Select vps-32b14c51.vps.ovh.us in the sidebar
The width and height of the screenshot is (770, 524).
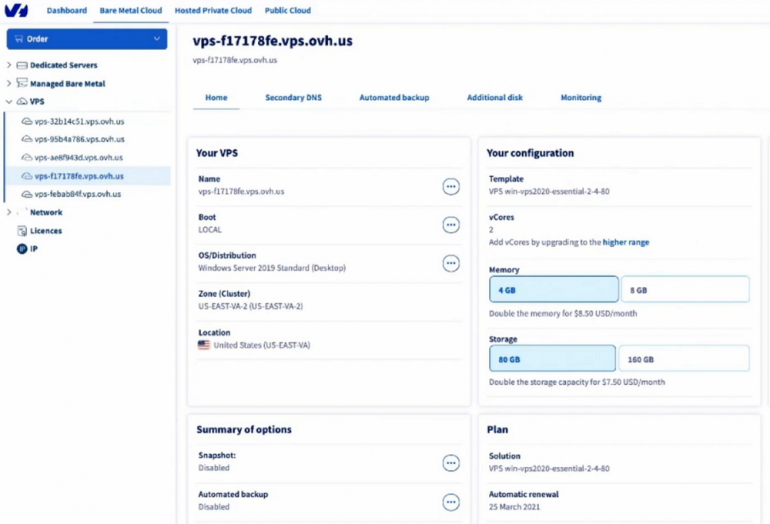pyautogui.click(x=79, y=121)
